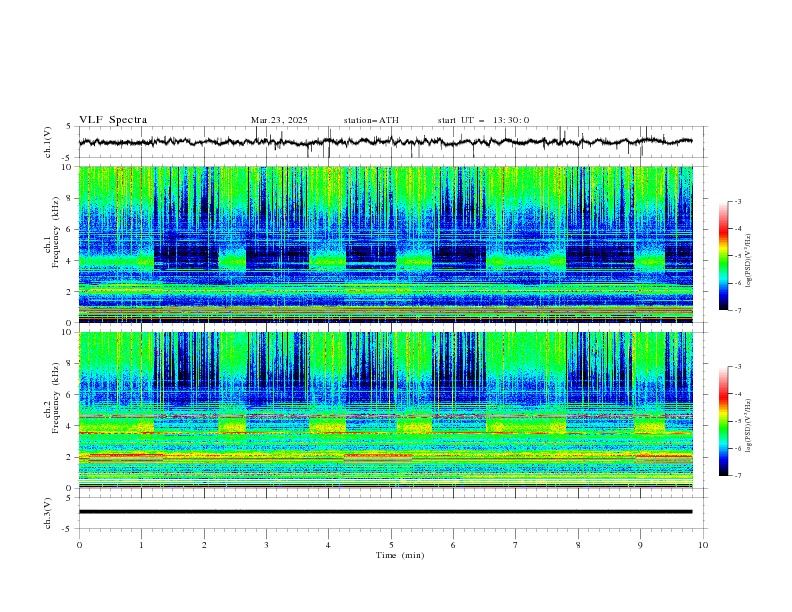Click the "8" tick on the time axis

[578, 545]
